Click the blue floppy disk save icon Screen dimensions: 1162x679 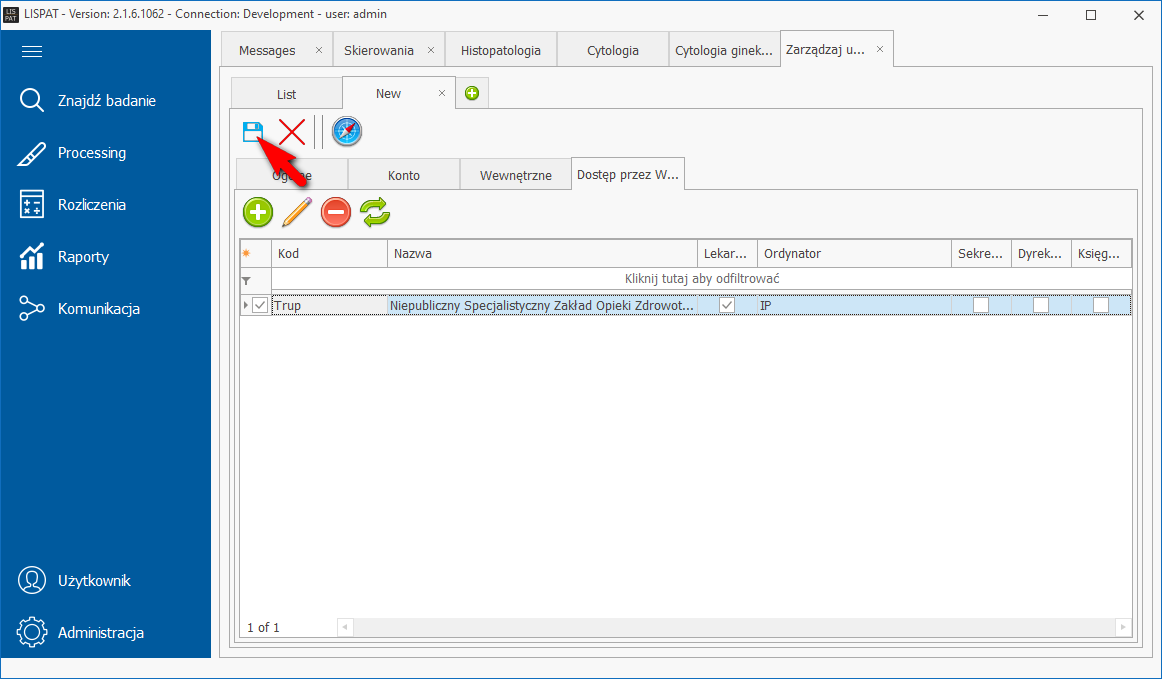(253, 131)
